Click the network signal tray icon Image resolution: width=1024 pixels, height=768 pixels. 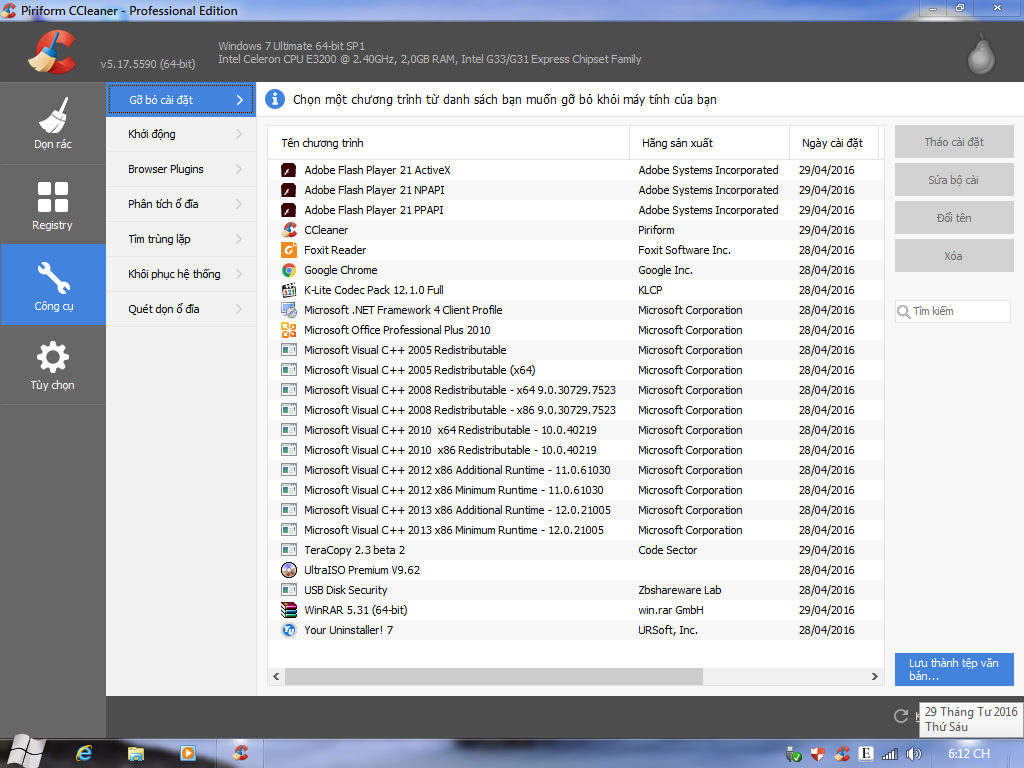point(889,754)
